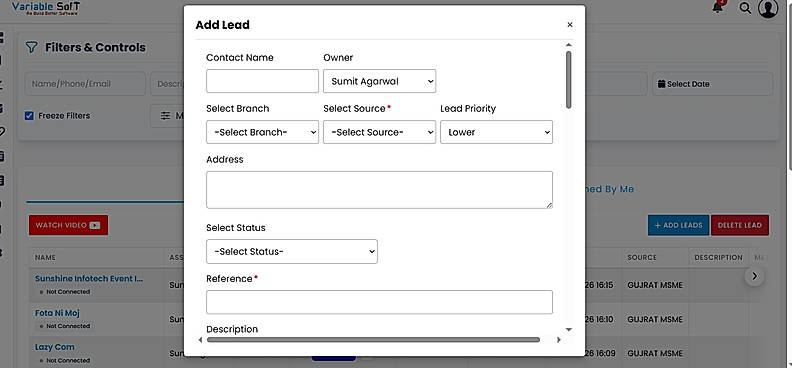Click the Variable Soft logo

pos(45,8)
